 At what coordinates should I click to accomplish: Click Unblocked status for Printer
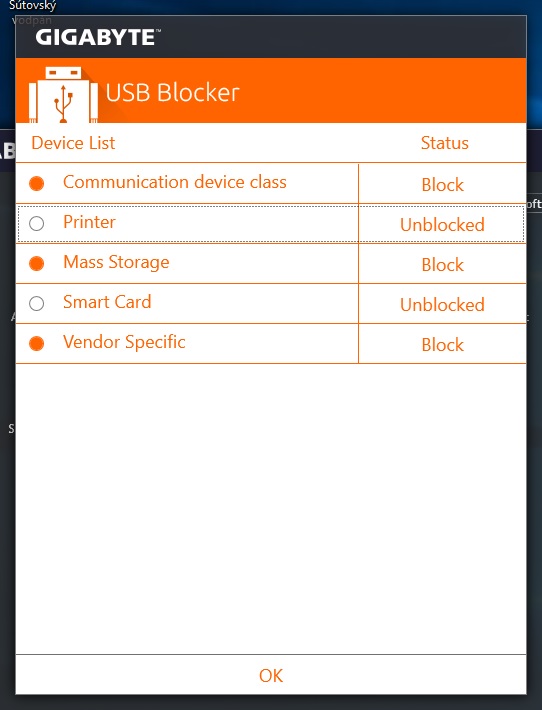tap(442, 225)
